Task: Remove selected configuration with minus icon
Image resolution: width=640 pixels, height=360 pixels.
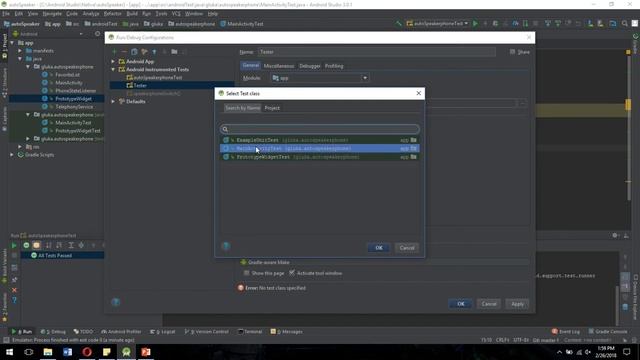Action: (x=124, y=52)
